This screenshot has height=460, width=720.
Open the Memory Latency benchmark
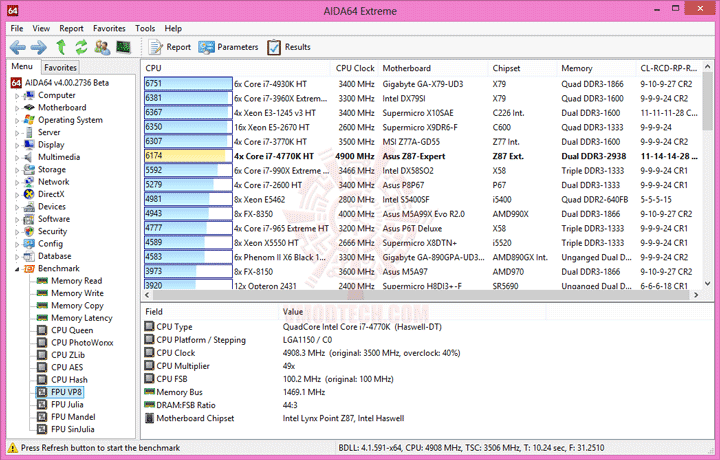coord(82,318)
